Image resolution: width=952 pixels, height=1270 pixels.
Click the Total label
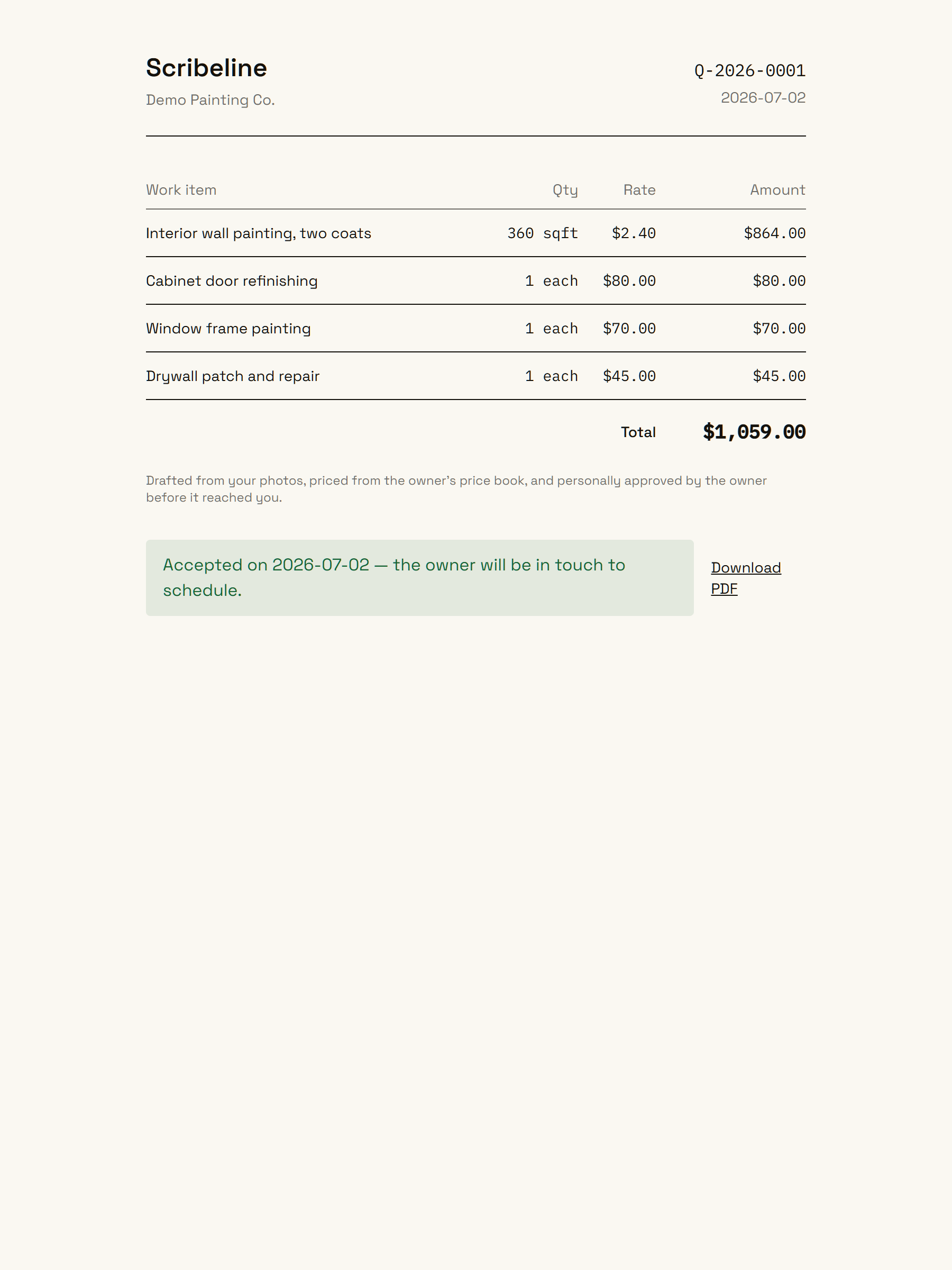pos(638,432)
